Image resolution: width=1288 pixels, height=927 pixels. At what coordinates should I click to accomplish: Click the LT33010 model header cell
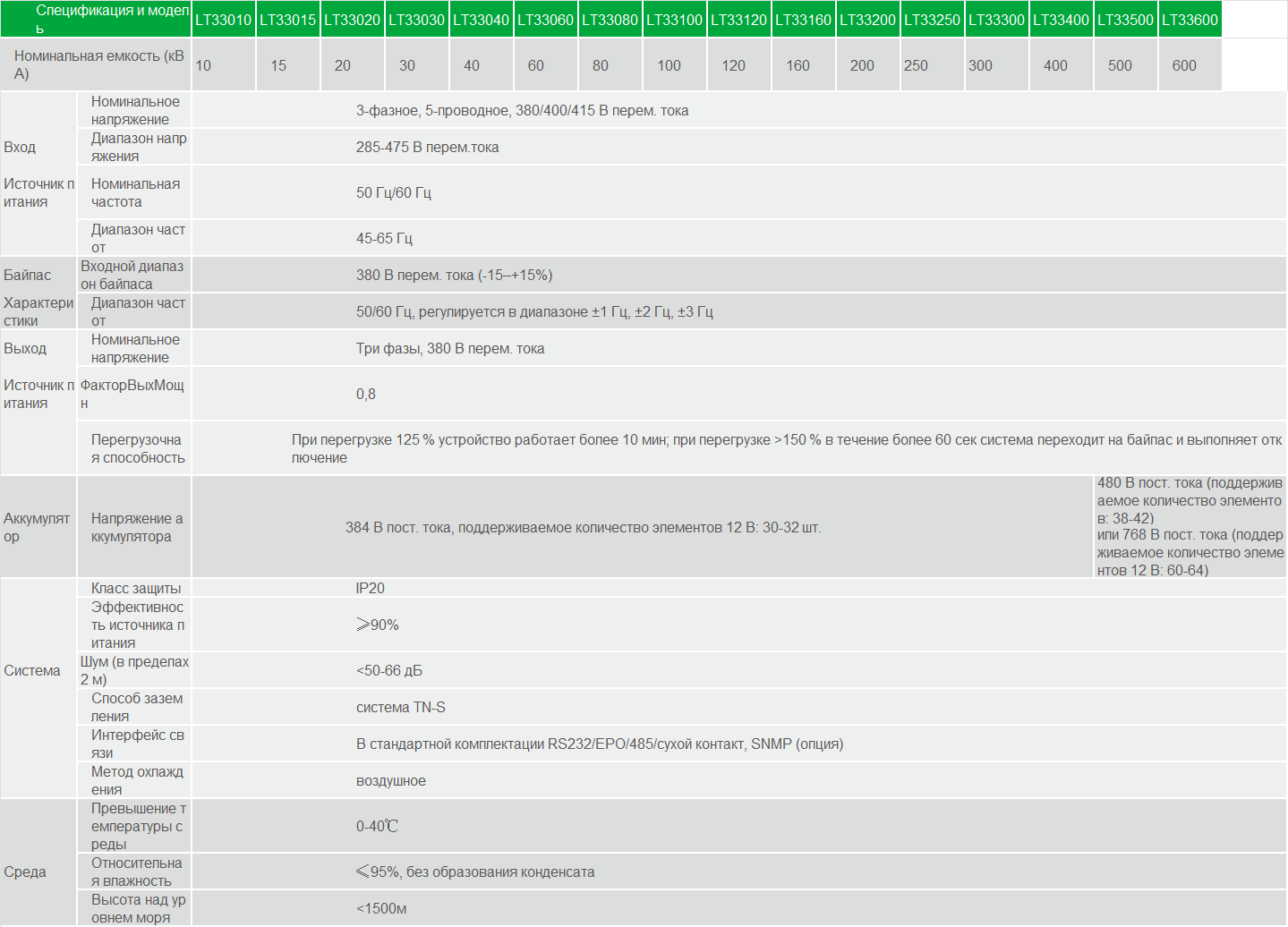224,20
